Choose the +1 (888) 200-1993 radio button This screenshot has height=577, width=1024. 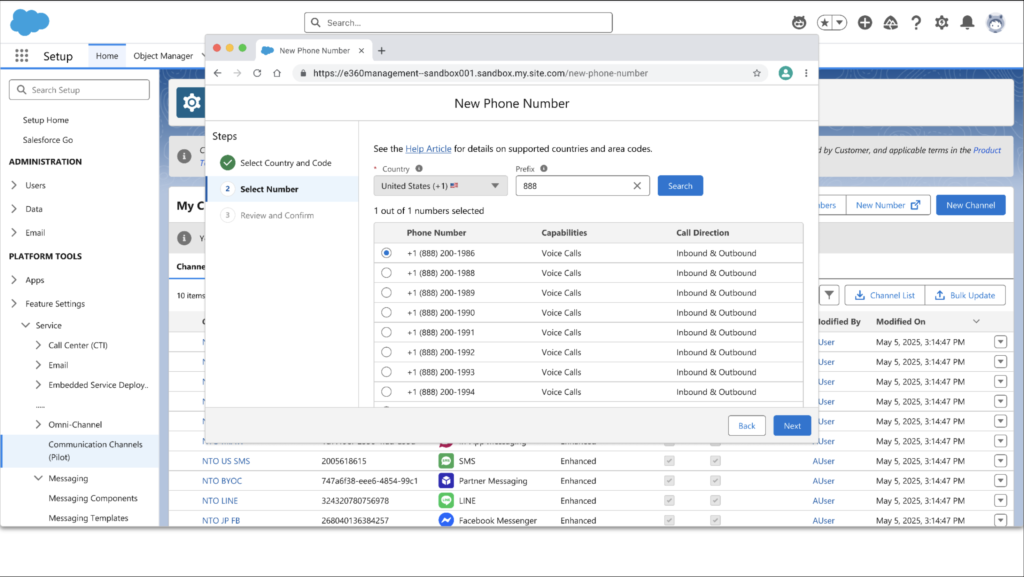click(x=387, y=372)
